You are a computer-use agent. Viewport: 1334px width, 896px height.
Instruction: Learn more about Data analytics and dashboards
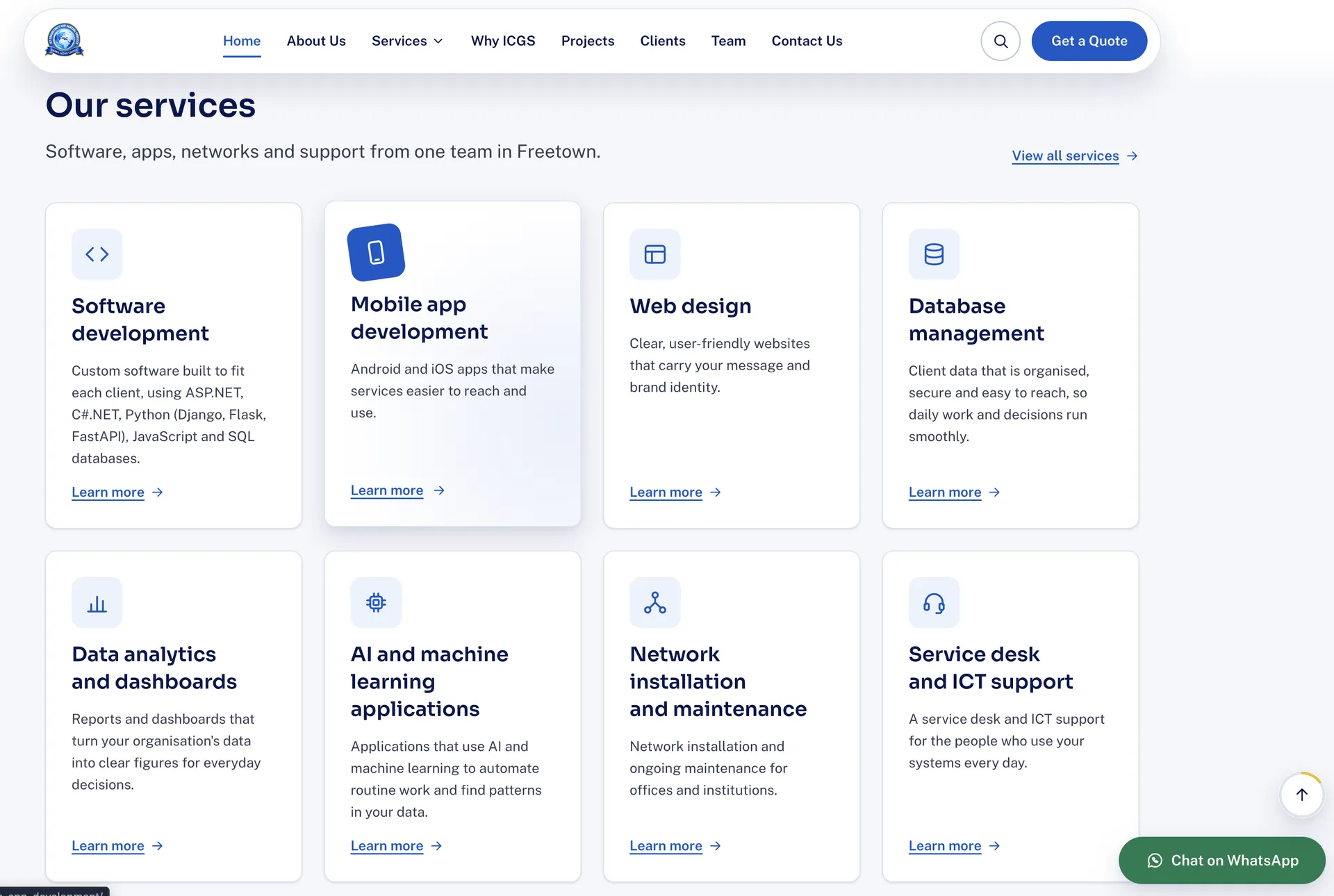point(117,846)
